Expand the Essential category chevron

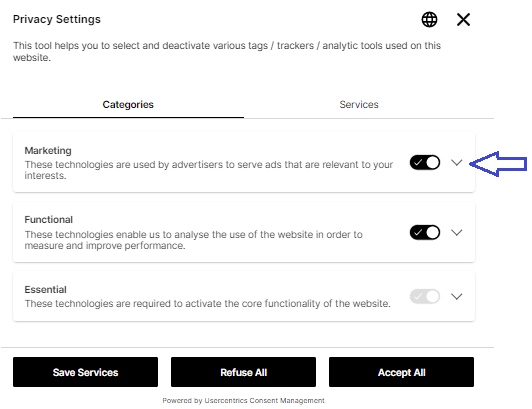[x=457, y=296]
